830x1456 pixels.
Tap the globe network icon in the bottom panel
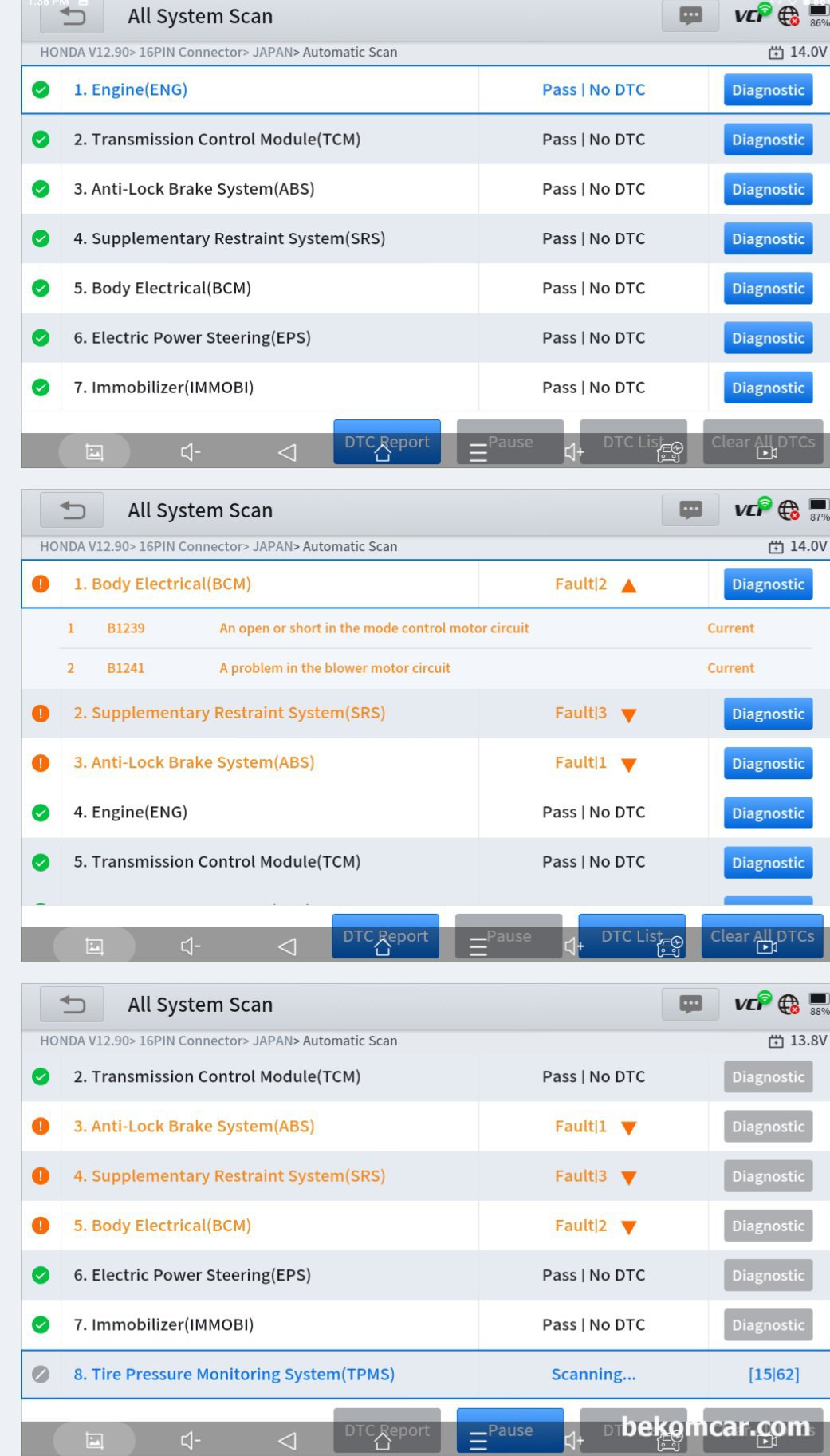[789, 1004]
